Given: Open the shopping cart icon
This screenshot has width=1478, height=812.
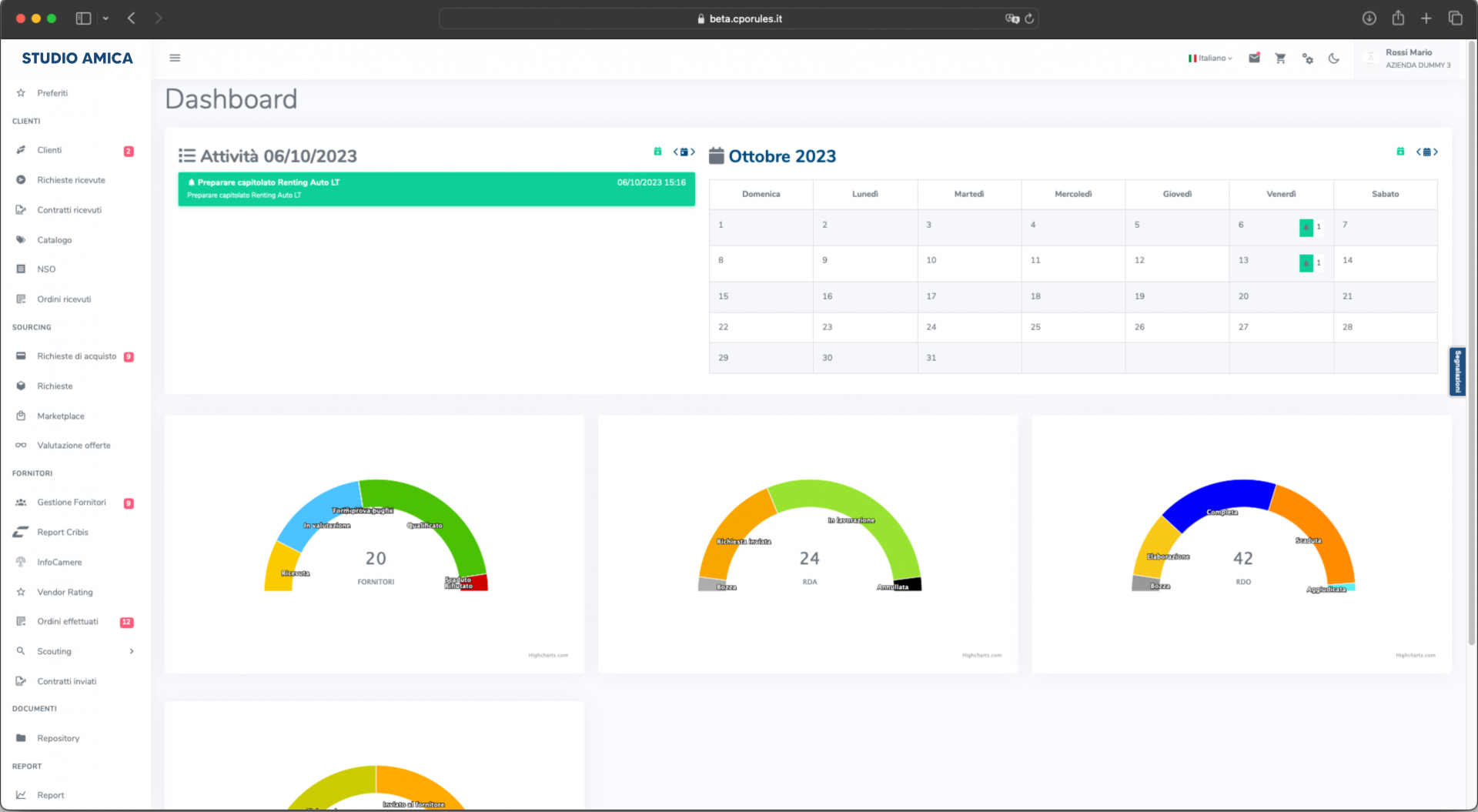Looking at the screenshot, I should [1280, 58].
